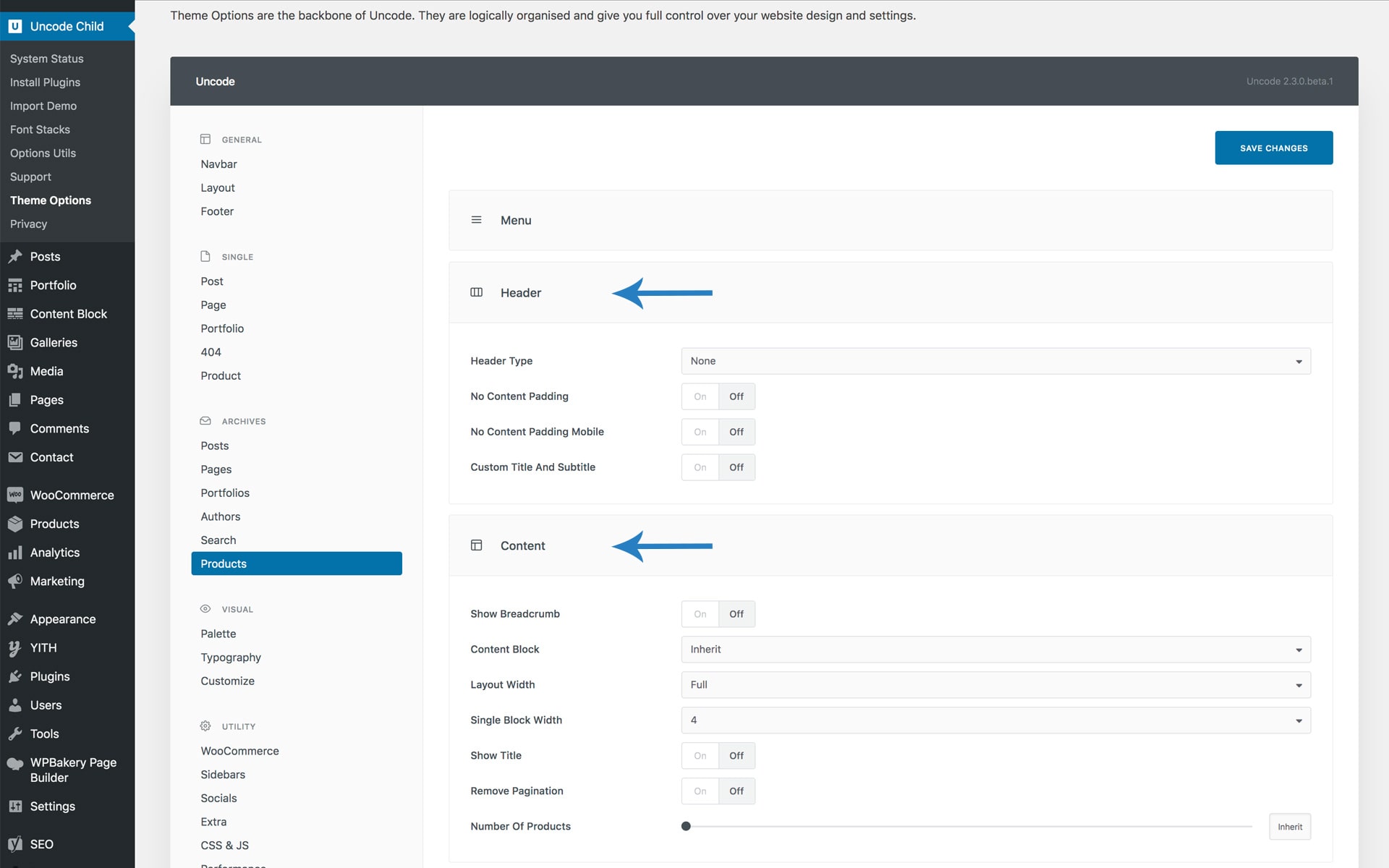Viewport: 1389px width, 868px height.
Task: Click the Yoast SEO sidebar icon
Action: point(14,844)
